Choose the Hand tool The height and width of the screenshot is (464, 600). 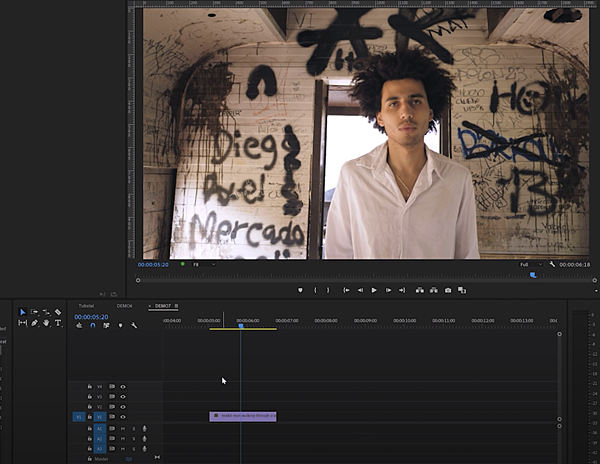click(46, 323)
